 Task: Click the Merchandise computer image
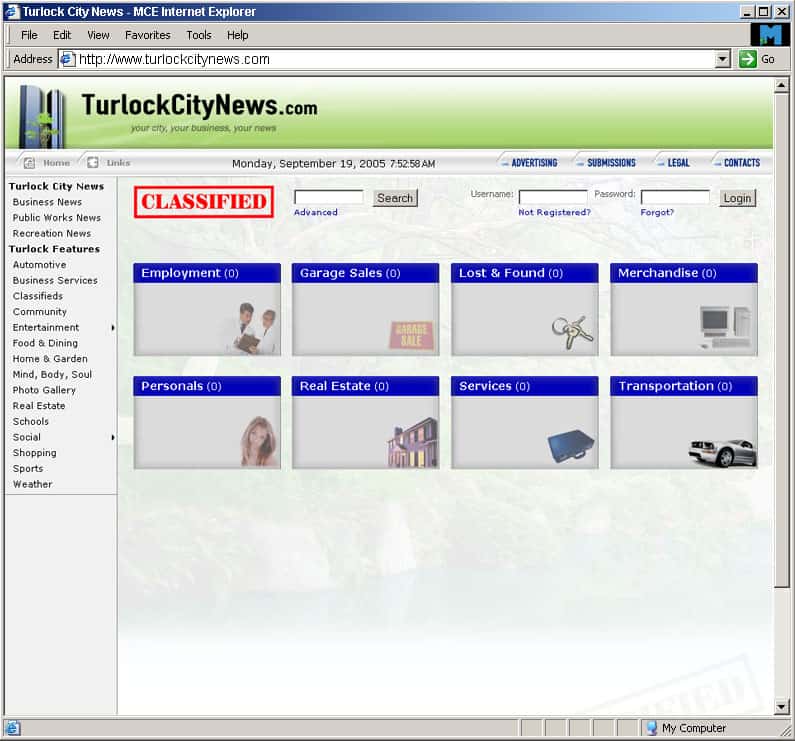[x=726, y=327]
